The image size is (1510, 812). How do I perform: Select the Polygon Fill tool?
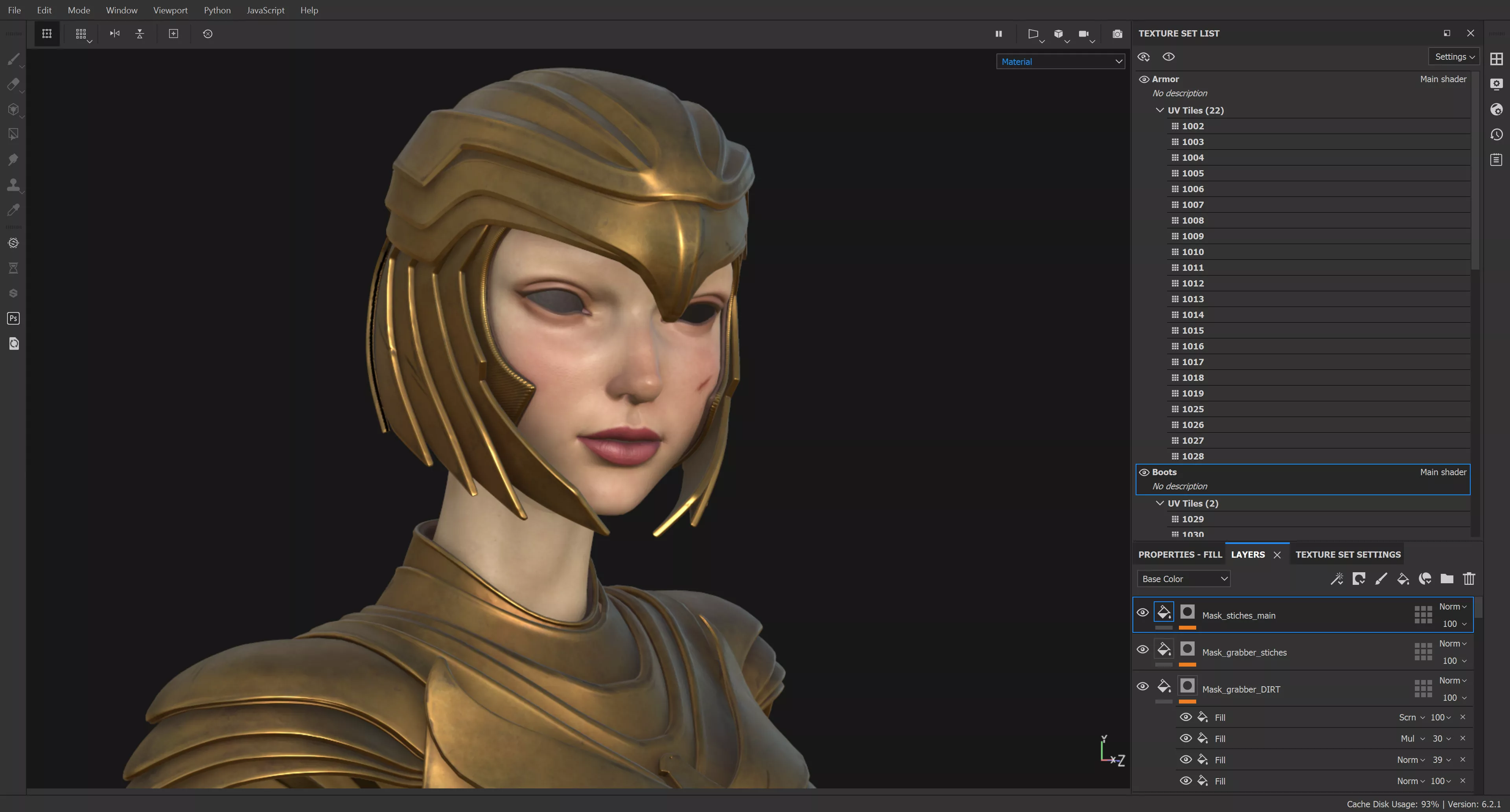(13, 134)
